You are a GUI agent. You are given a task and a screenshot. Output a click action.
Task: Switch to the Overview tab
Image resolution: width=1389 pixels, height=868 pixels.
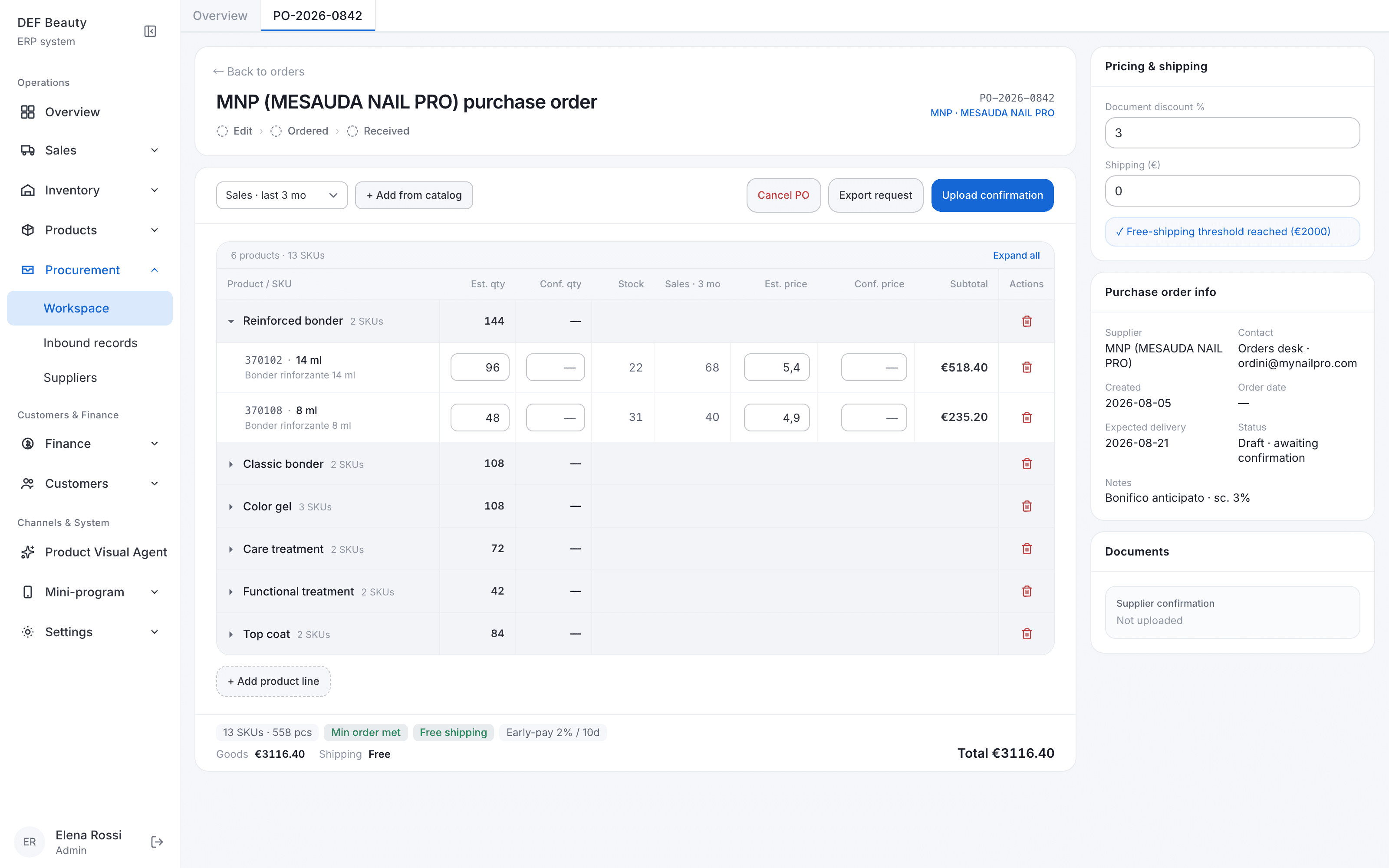[221, 16]
